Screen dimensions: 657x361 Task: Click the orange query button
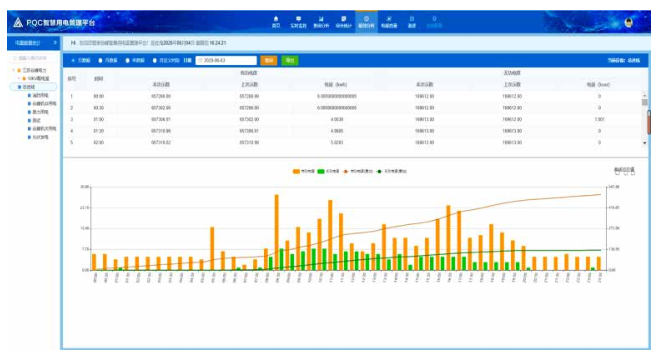(269, 61)
